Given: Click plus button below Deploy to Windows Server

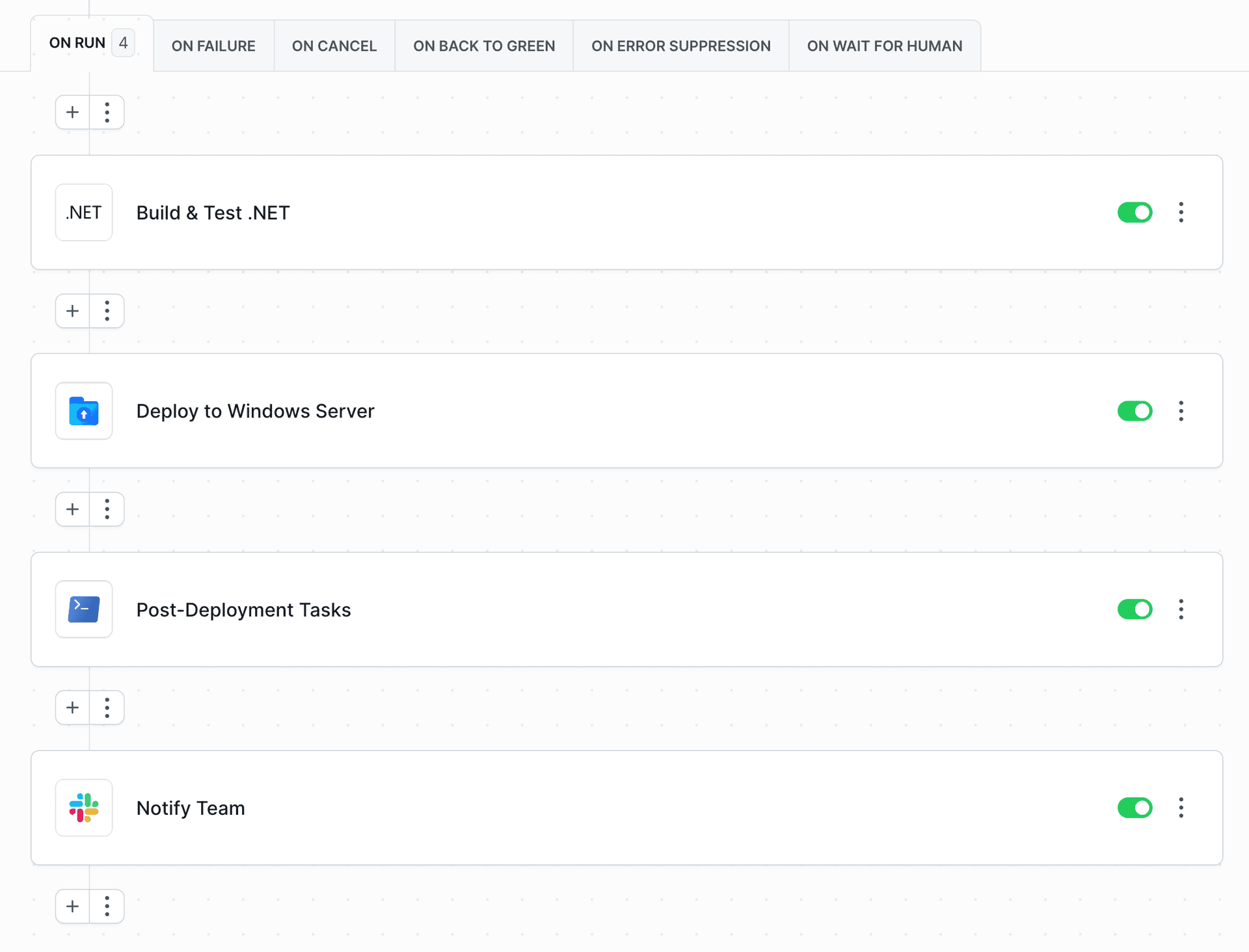Looking at the screenshot, I should pos(73,509).
